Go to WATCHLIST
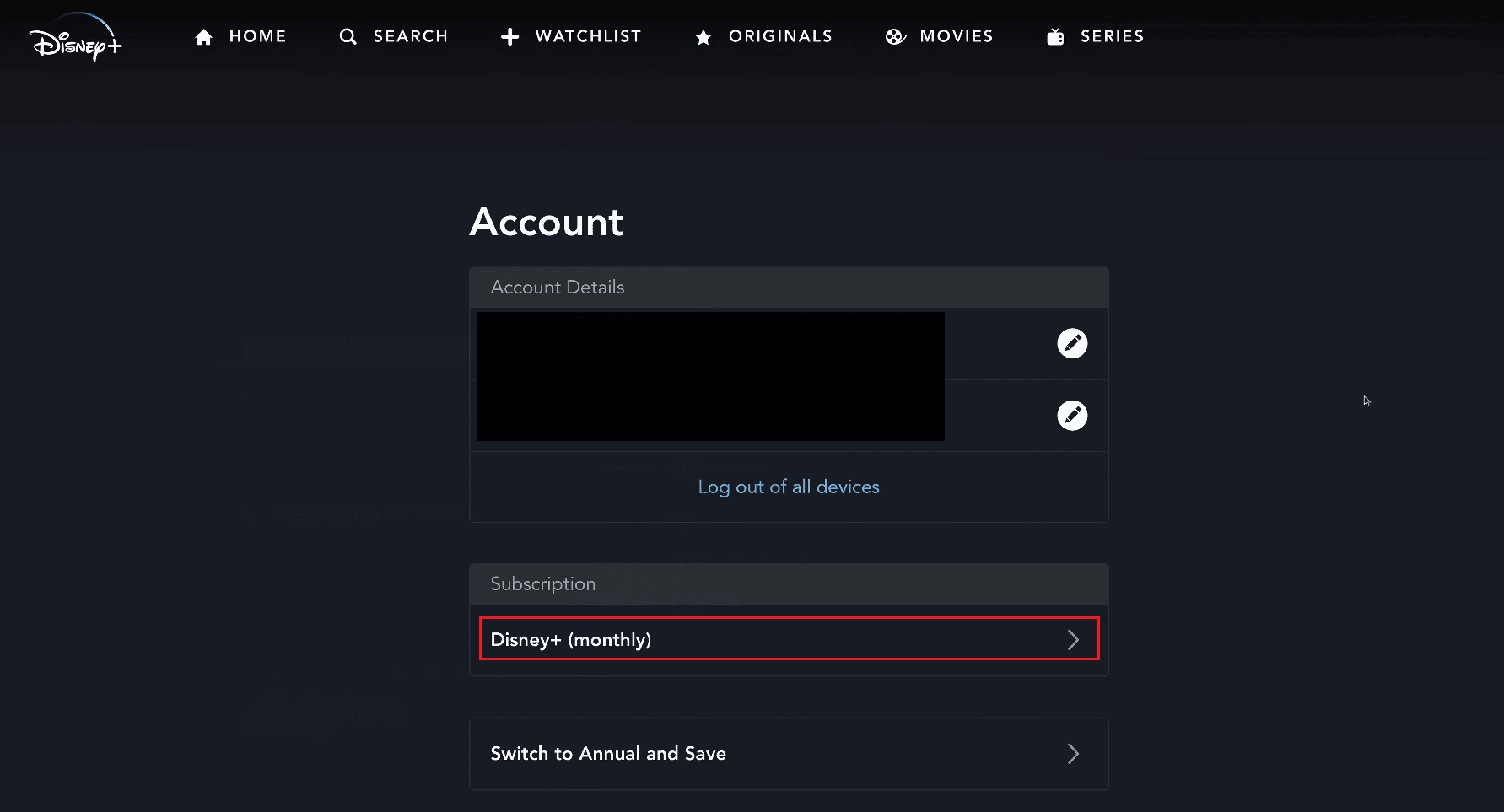Image resolution: width=1504 pixels, height=812 pixels. point(589,36)
